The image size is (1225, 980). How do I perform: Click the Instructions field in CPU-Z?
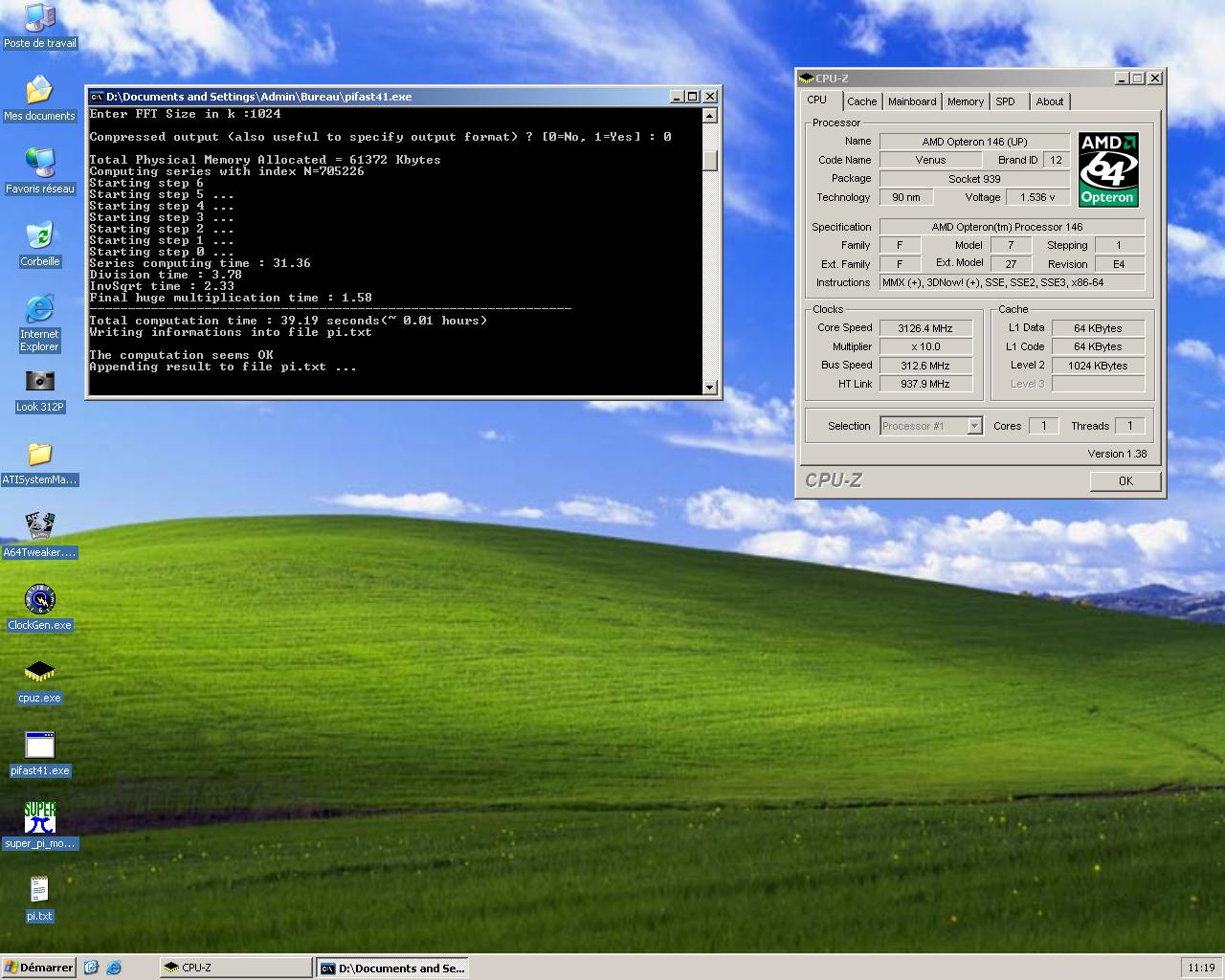click(x=1012, y=282)
